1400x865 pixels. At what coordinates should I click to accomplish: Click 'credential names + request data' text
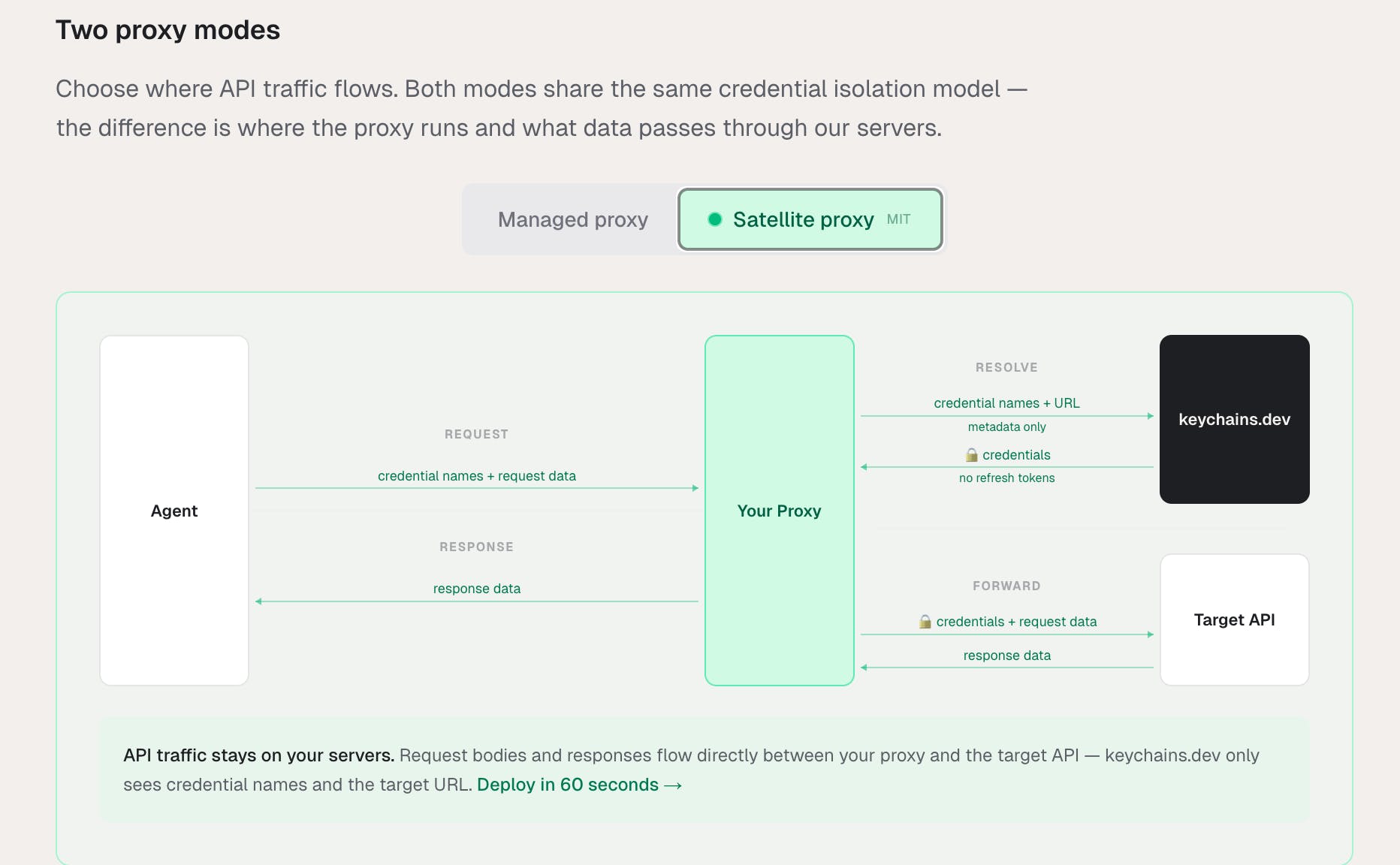pos(476,476)
